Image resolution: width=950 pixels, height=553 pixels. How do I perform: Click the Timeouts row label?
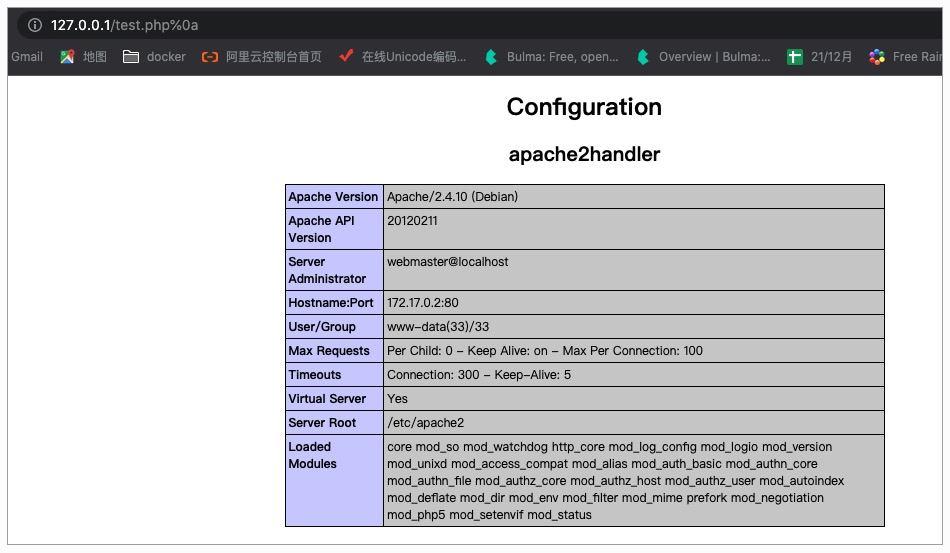(x=315, y=375)
